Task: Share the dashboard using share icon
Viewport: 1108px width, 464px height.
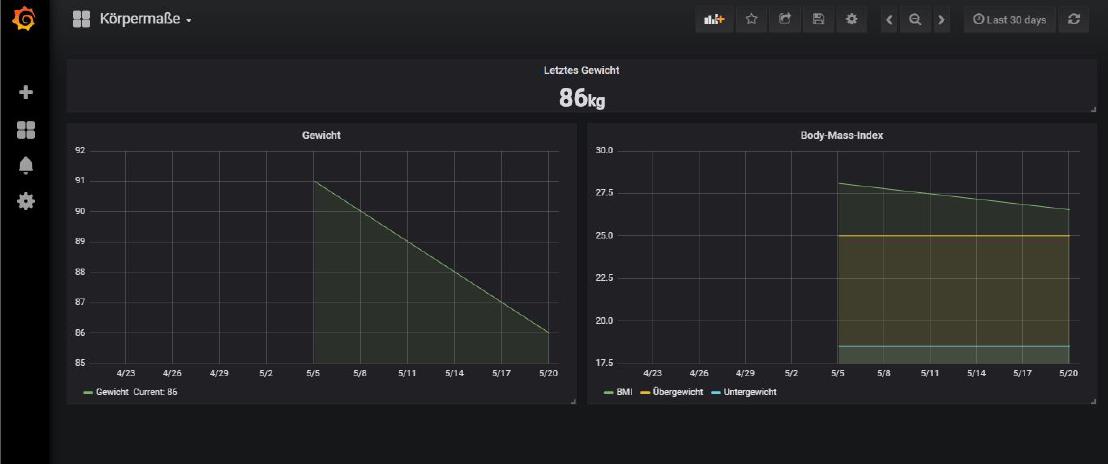Action: (784, 20)
